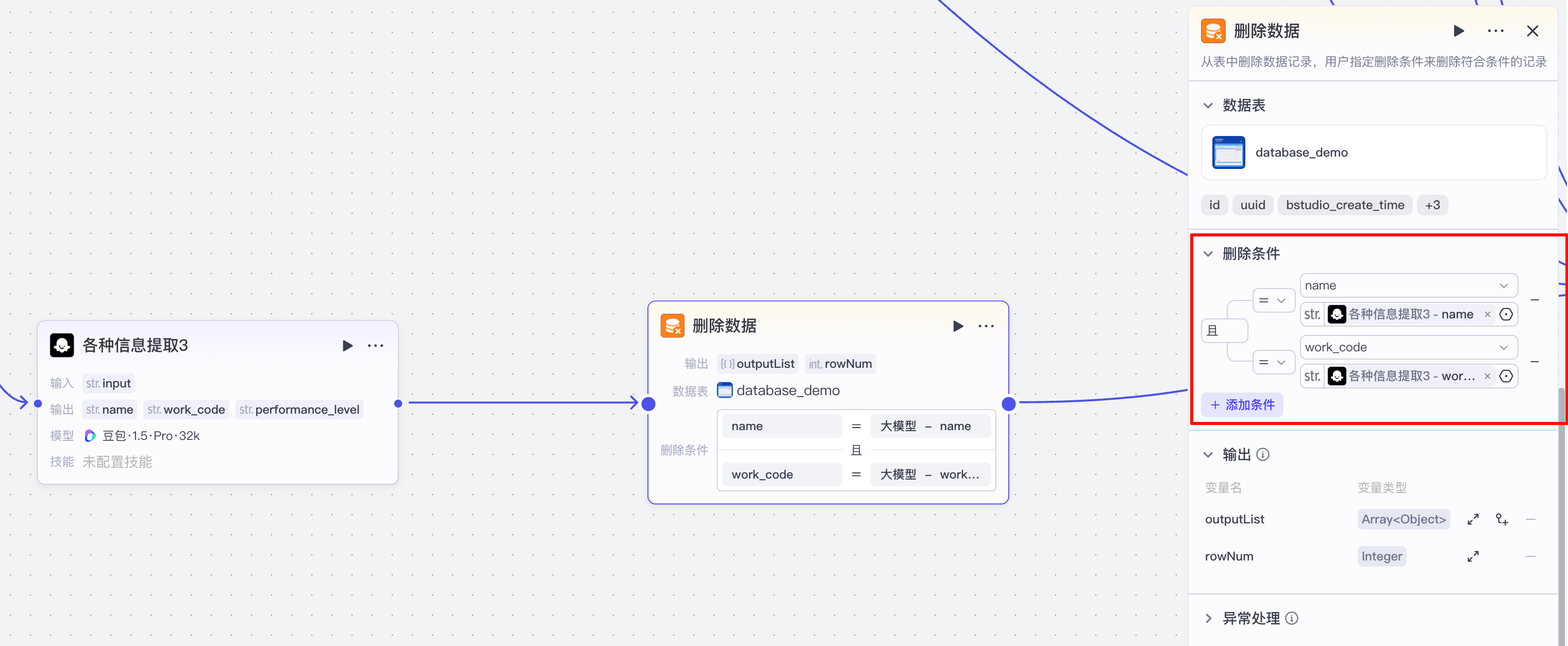Open more options on 各种信息提取3 node
1568x646 pixels.
click(x=376, y=346)
